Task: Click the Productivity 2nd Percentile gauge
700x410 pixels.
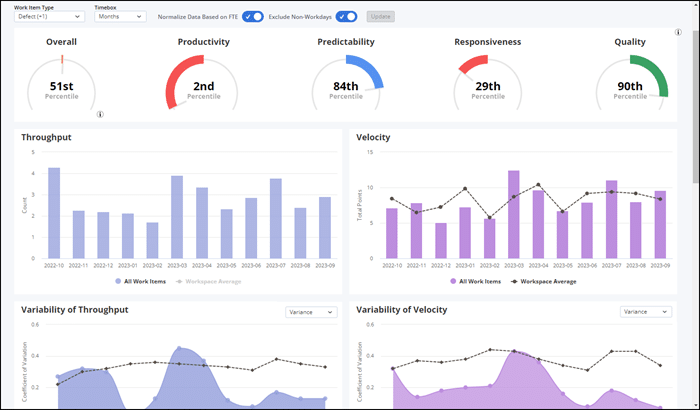Action: click(x=204, y=83)
